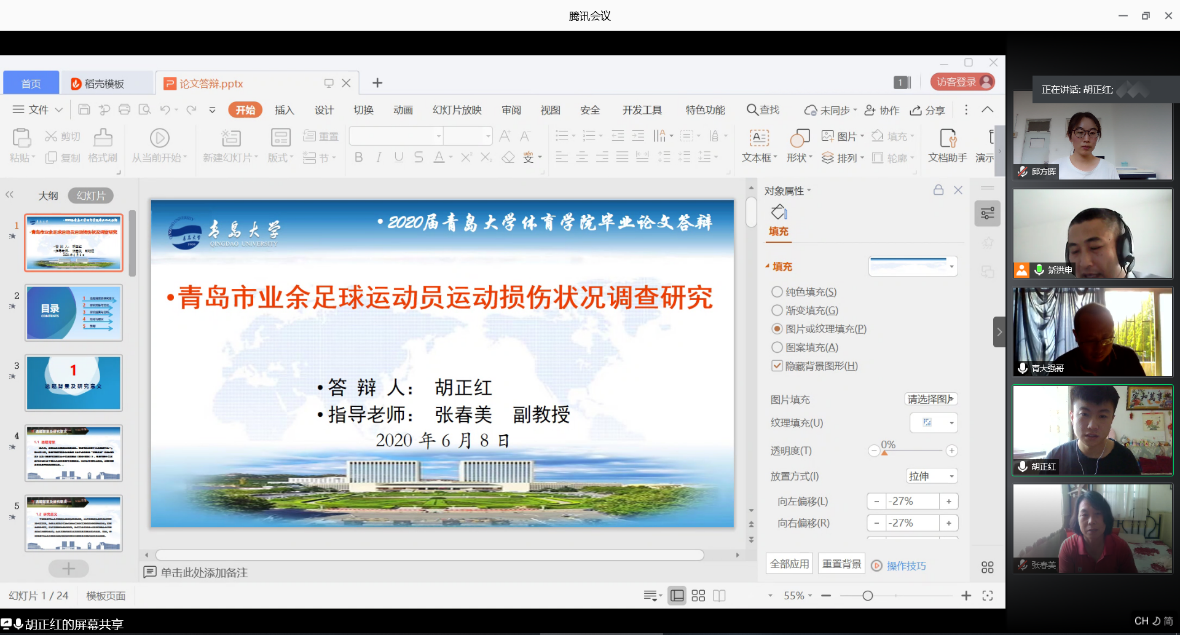Switch to slide sorter view in status bar

coord(699,596)
